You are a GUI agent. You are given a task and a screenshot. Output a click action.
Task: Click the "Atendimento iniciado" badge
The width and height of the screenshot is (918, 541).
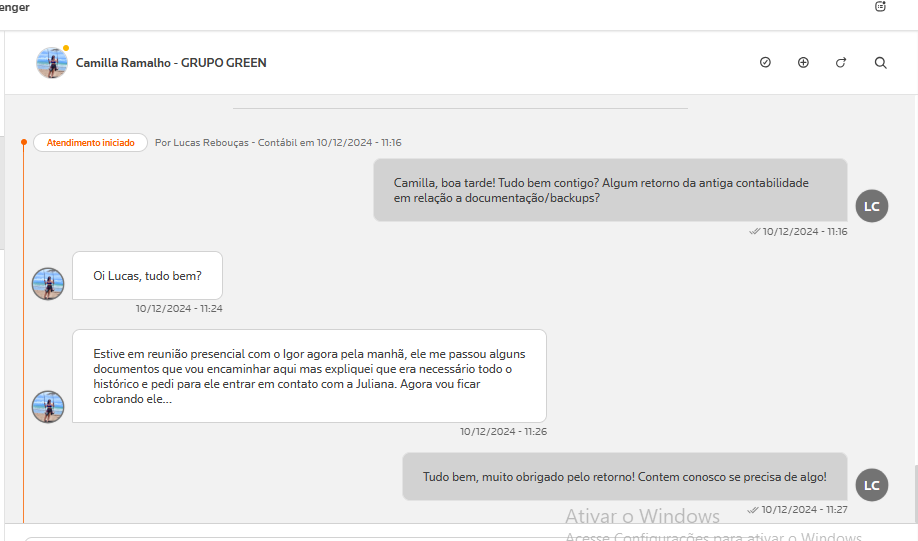[x=91, y=143]
